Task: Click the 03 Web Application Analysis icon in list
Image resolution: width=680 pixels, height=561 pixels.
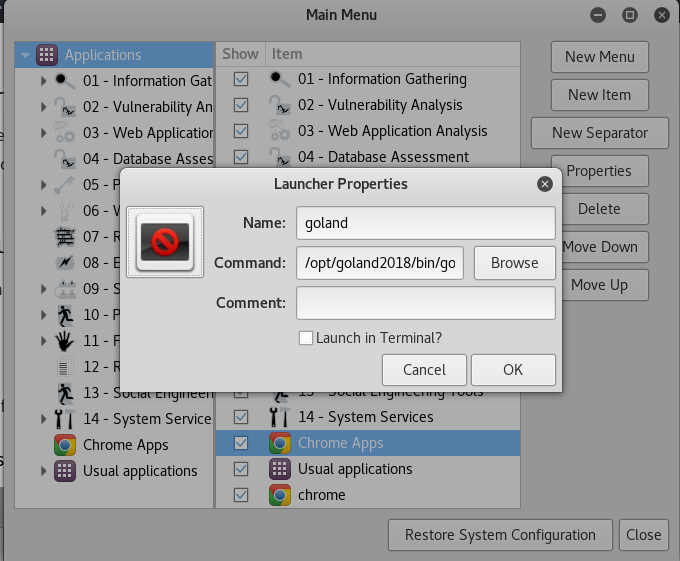Action: (280, 131)
